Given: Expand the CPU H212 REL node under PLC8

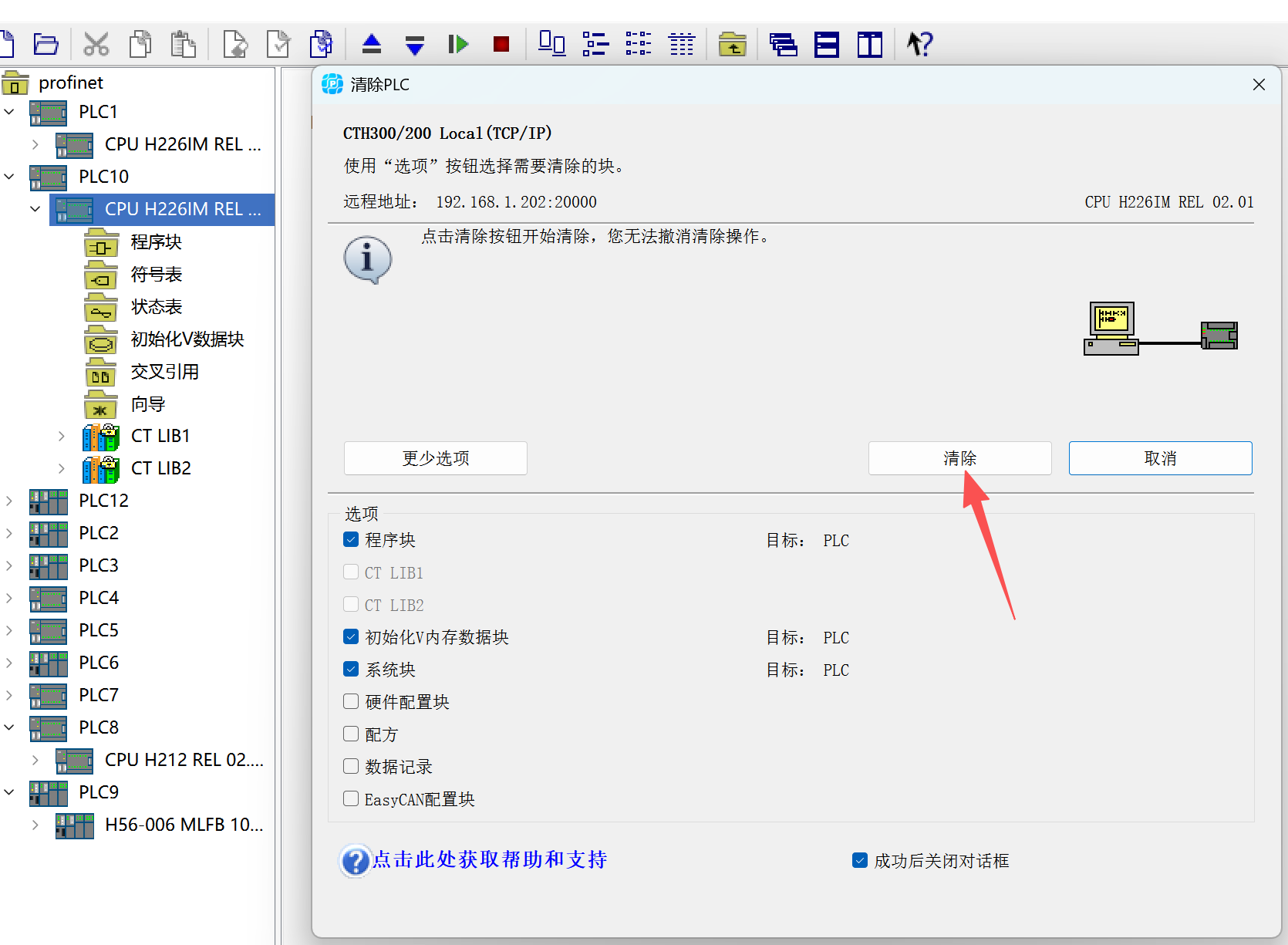Looking at the screenshot, I should point(35,760).
